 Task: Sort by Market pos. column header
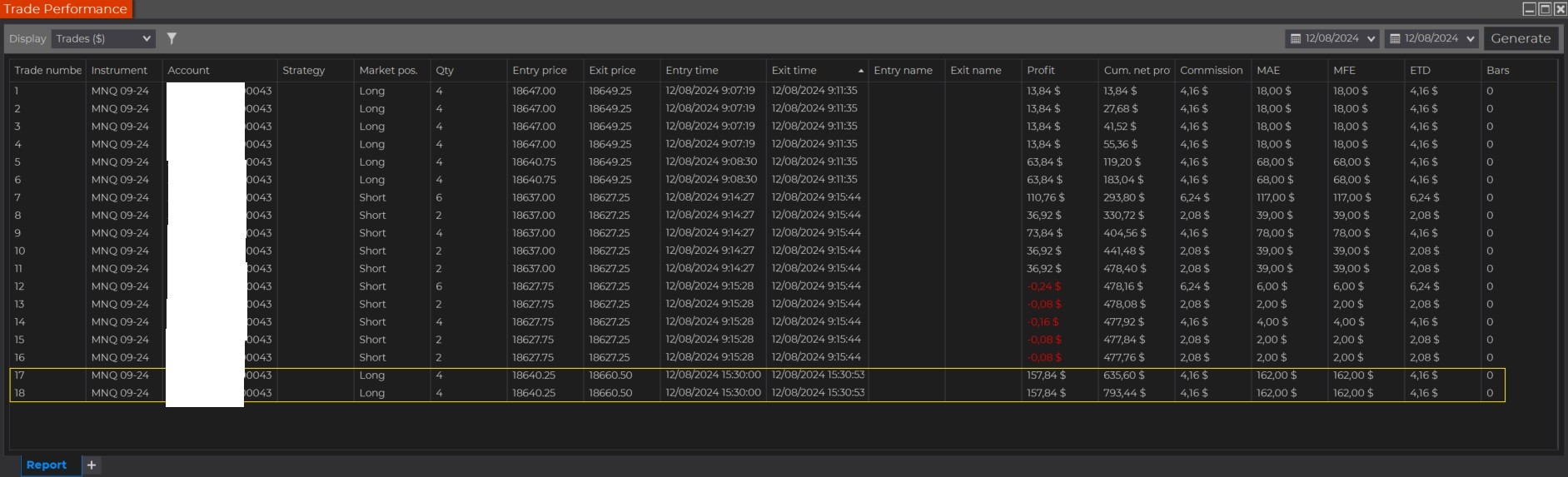pyautogui.click(x=391, y=71)
